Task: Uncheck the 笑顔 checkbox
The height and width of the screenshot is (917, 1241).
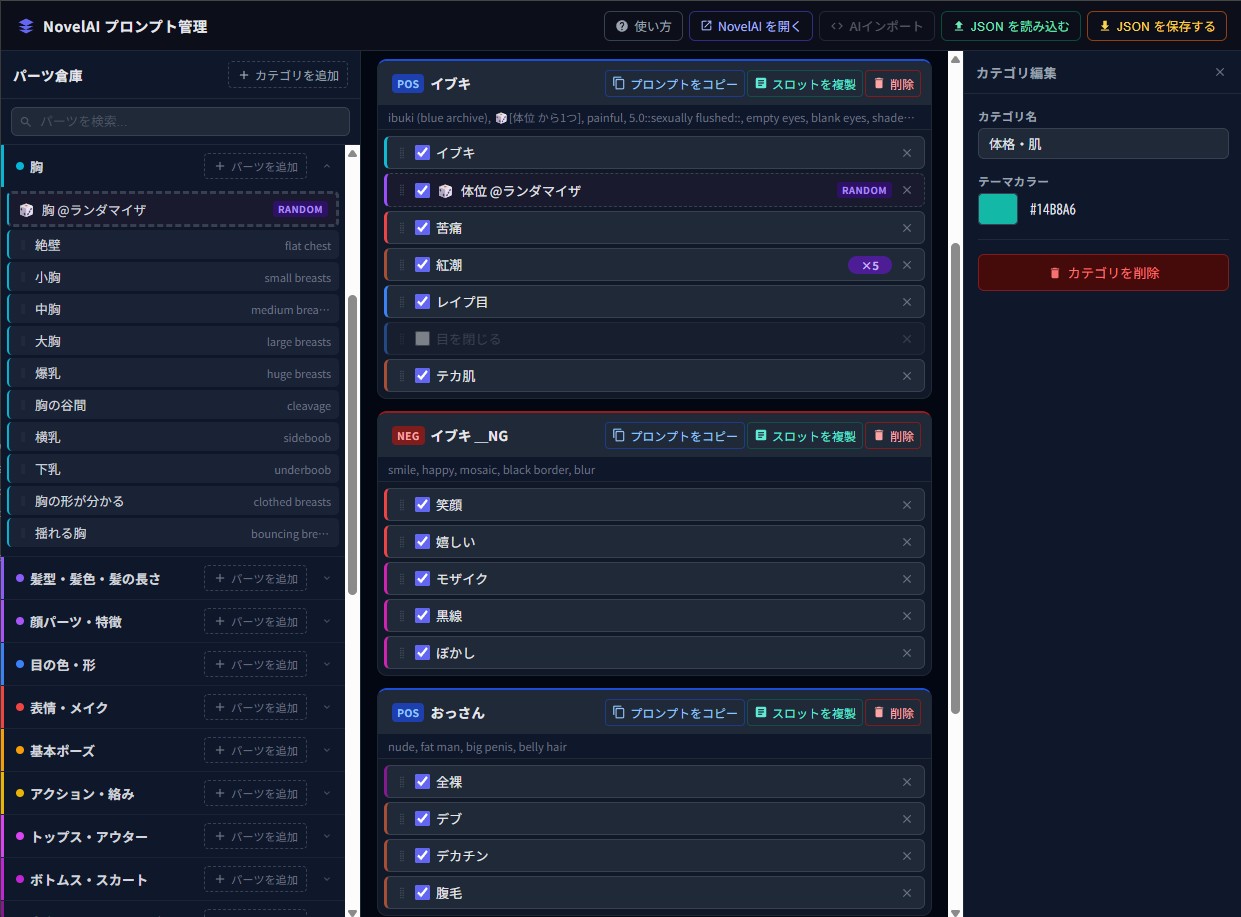Action: click(422, 505)
